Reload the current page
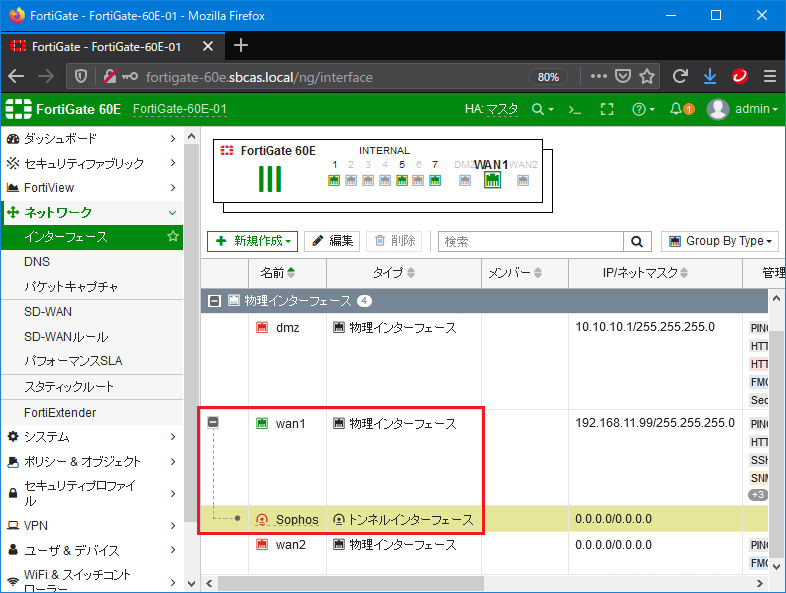 (680, 77)
